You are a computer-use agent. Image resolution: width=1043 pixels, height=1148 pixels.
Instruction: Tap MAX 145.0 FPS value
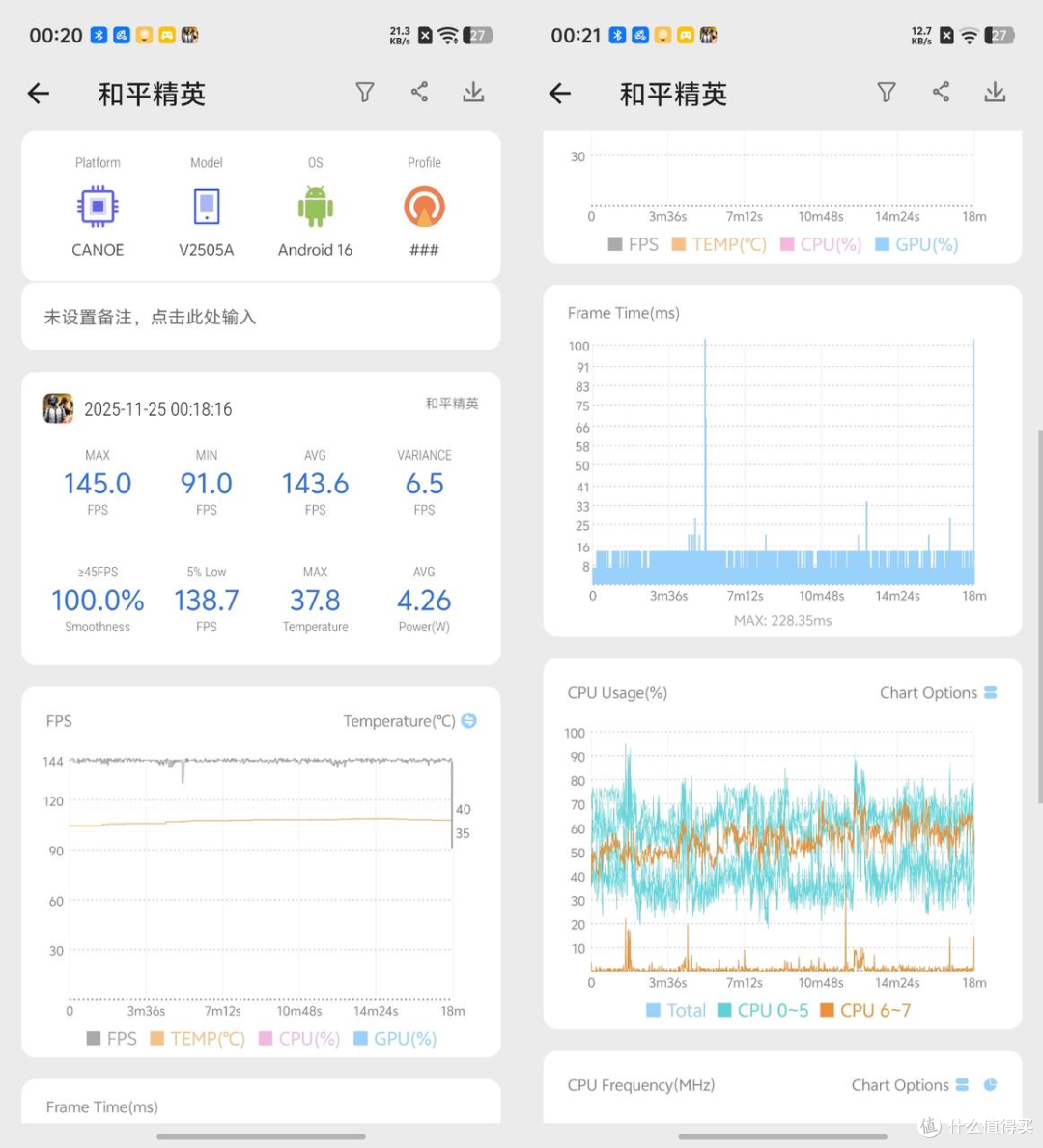98,483
